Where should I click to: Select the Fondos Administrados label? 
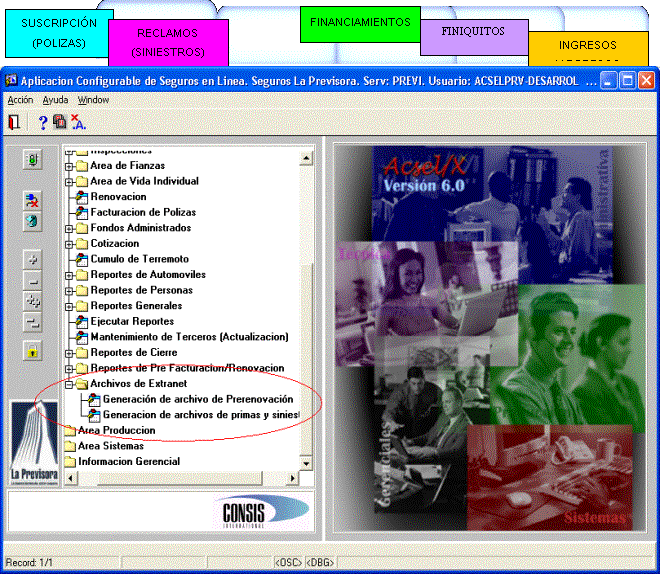click(141, 228)
